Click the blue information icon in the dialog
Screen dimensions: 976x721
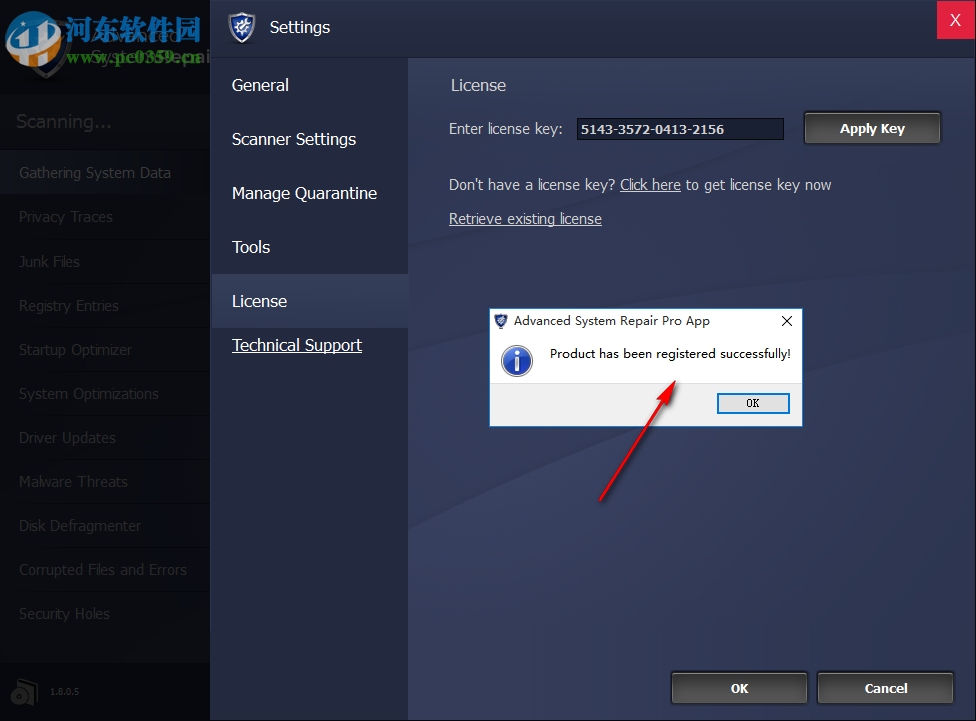tap(516, 361)
